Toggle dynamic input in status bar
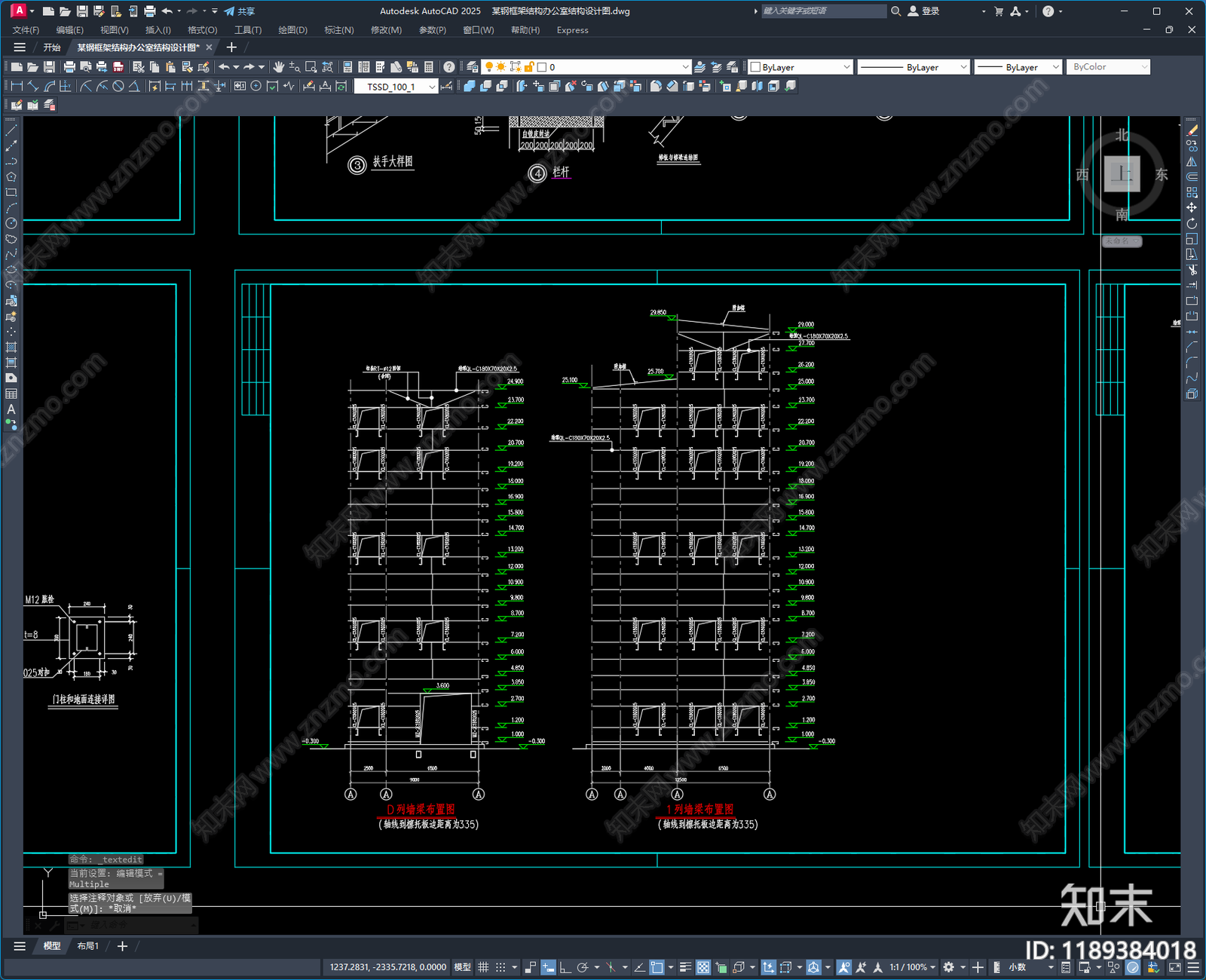Screen dimensions: 1206x980 [549, 967]
